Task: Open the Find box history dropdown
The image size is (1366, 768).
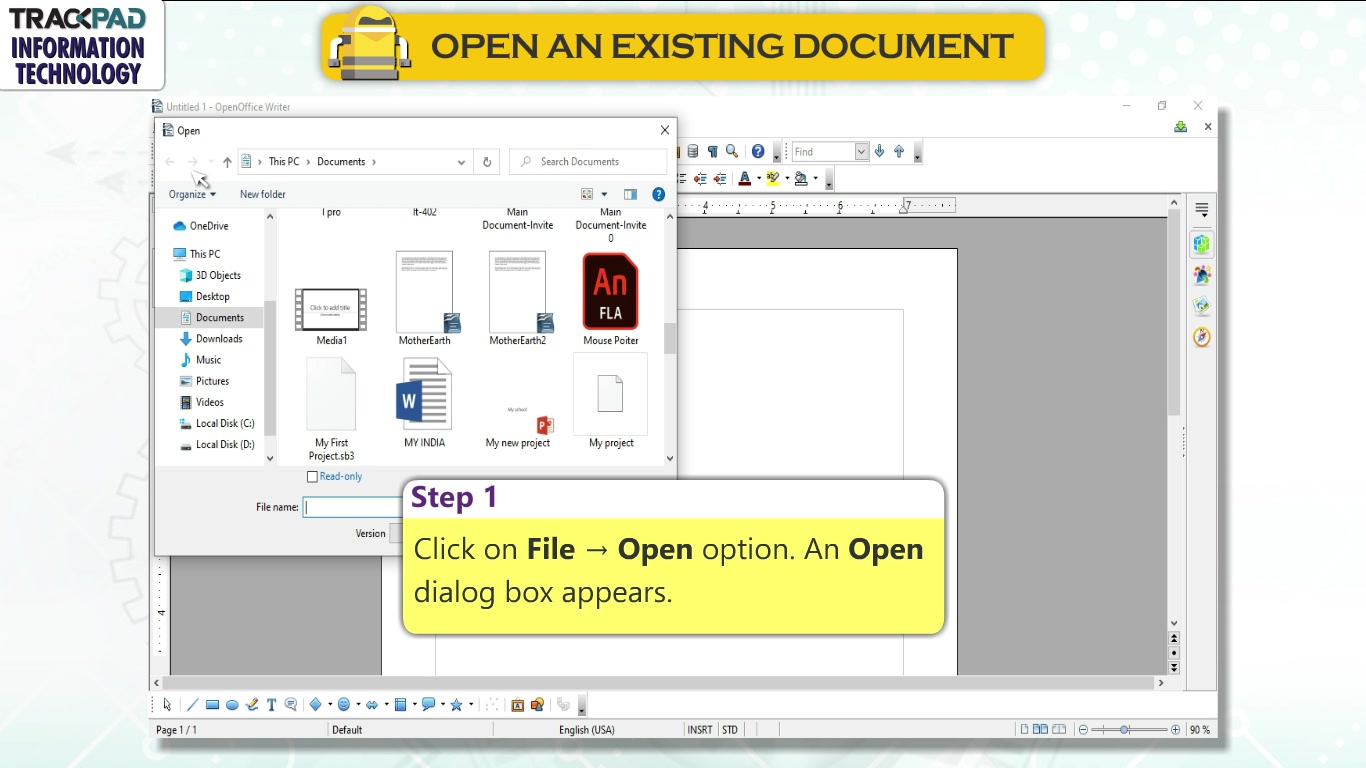Action: click(862, 152)
